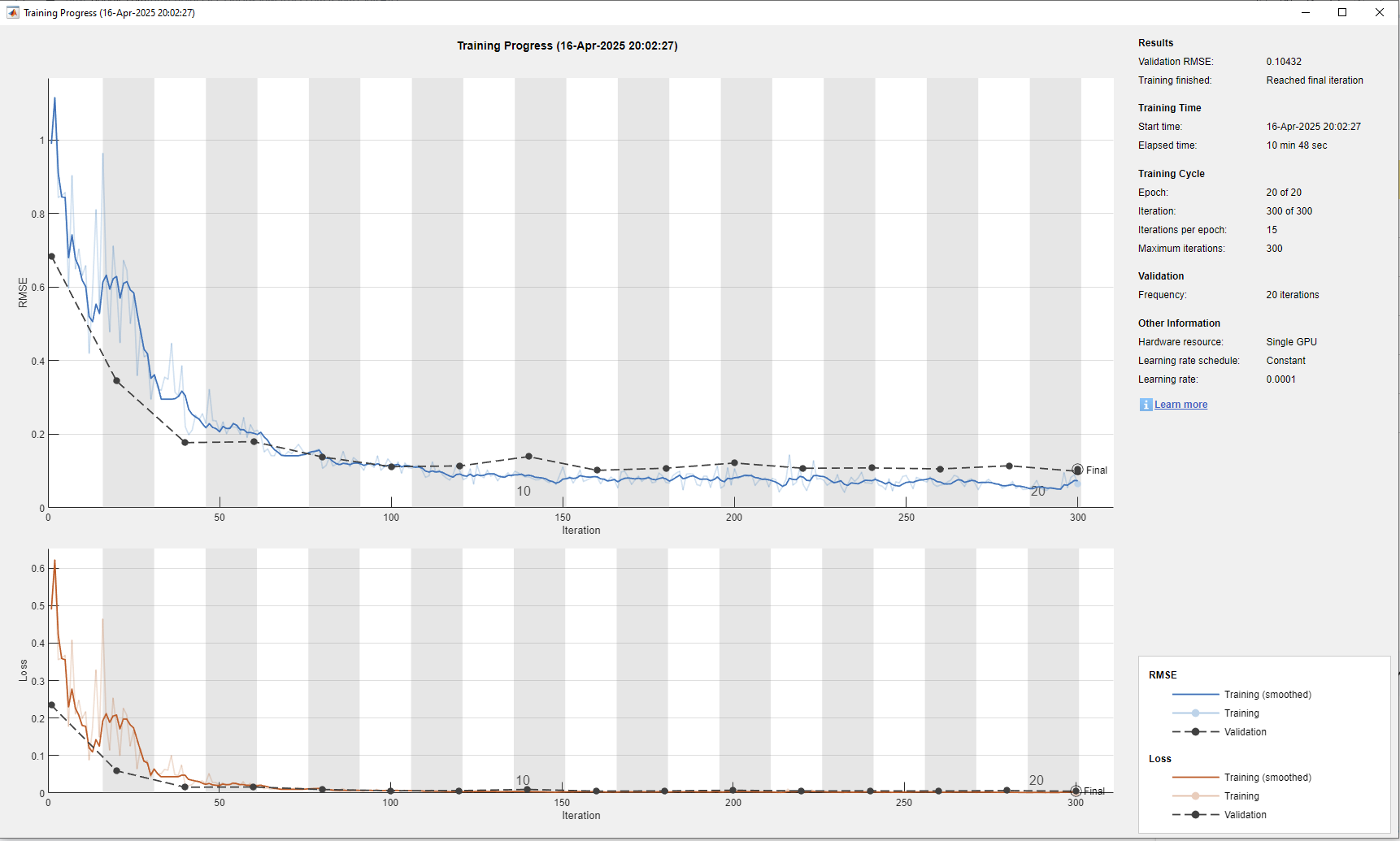Click the blue info icon beside Learn more
This screenshot has width=1400, height=841.
(x=1146, y=405)
